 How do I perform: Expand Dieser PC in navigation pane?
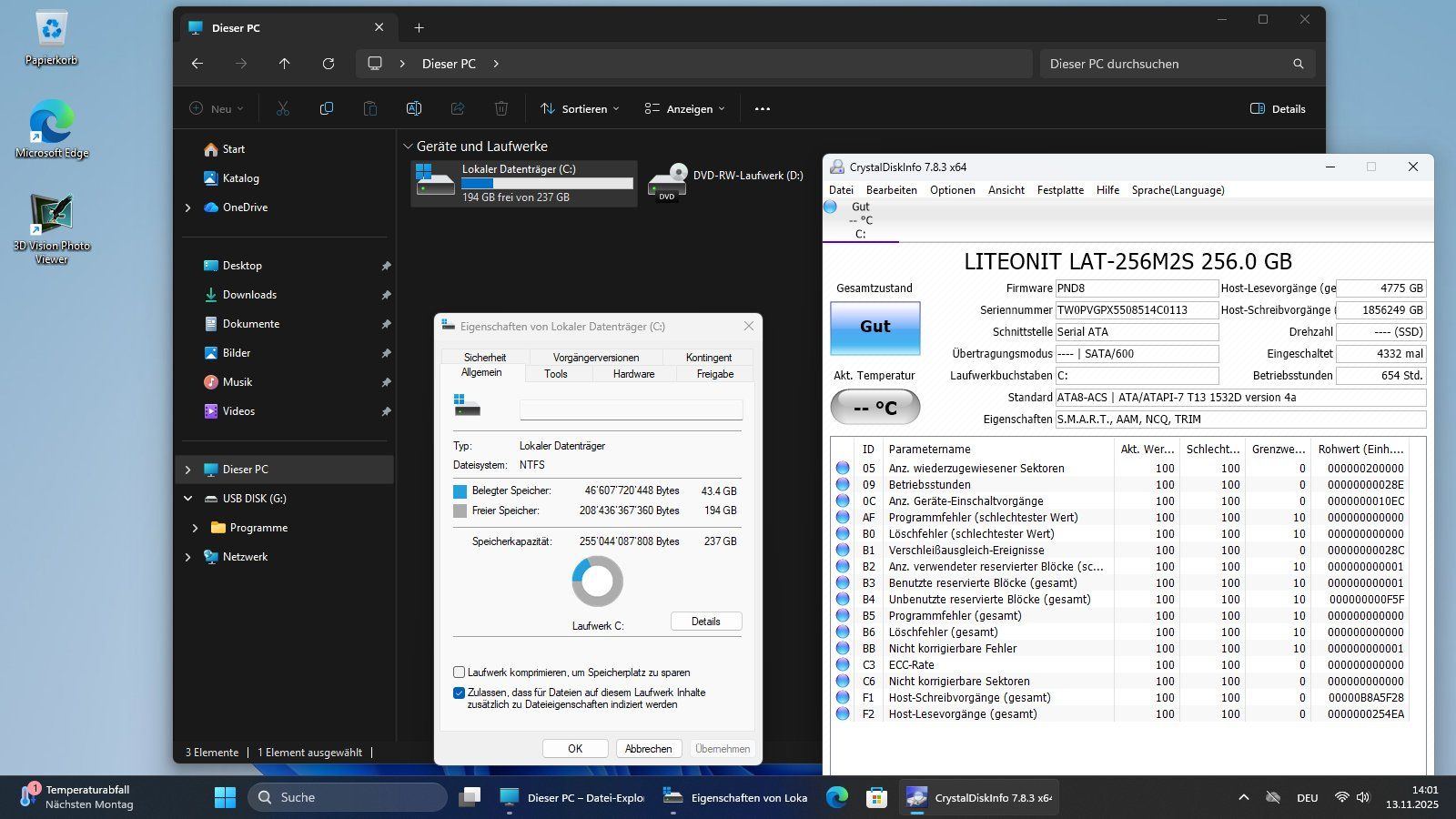(188, 470)
